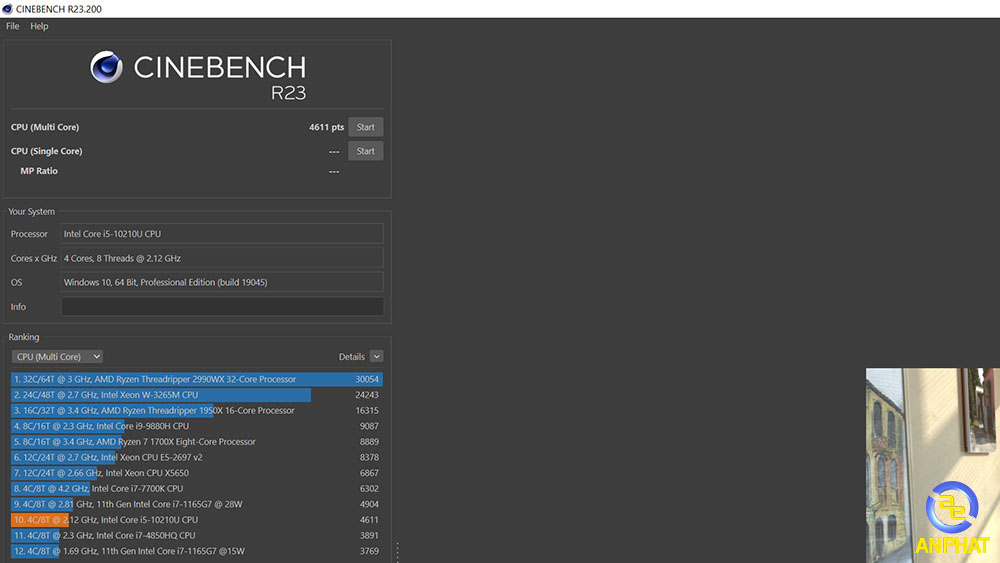Select the i7-1165G7 @15W ranking row
Screen dimensions: 1000x563
[x=196, y=551]
